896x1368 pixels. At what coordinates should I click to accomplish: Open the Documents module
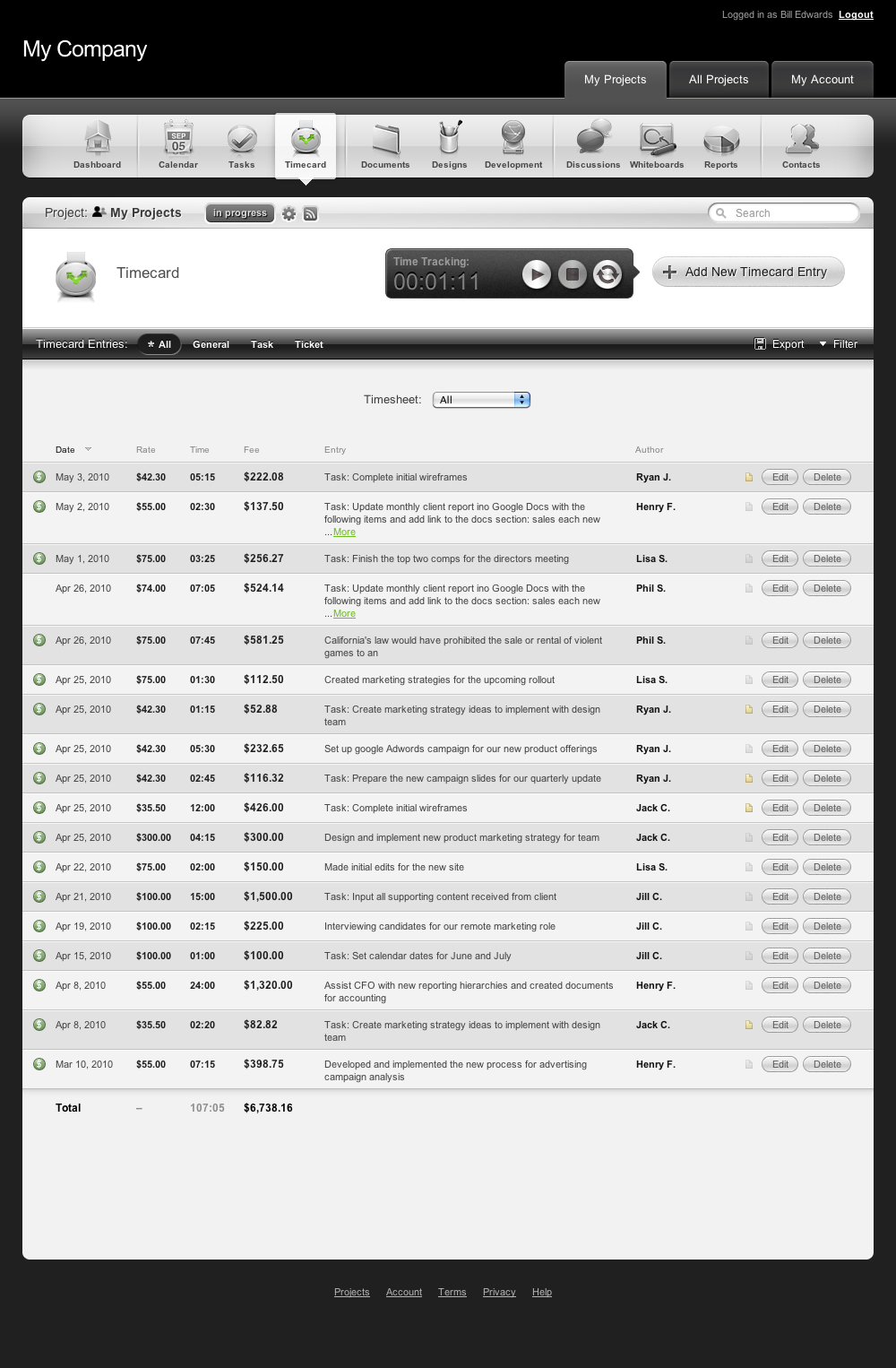pyautogui.click(x=385, y=144)
